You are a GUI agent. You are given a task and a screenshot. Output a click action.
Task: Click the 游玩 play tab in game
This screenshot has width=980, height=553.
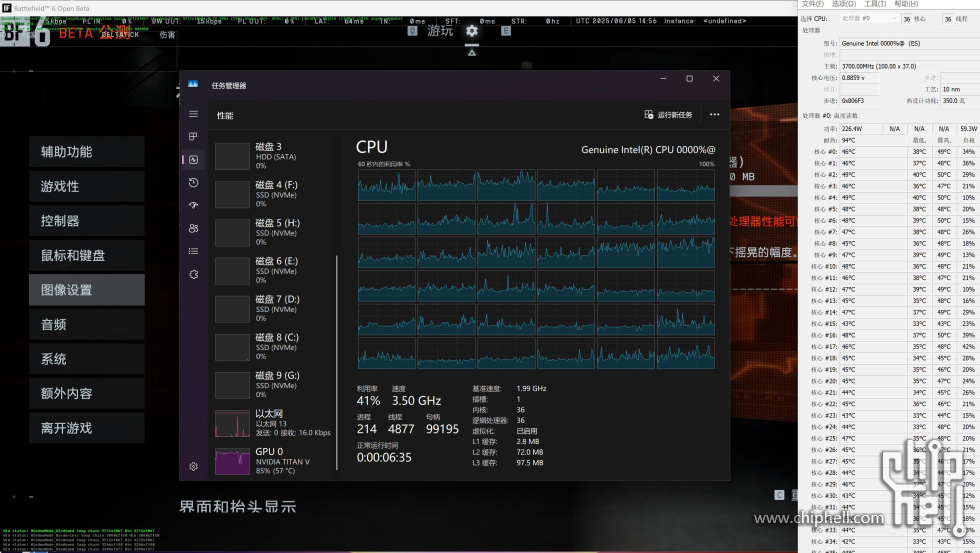pyautogui.click(x=440, y=31)
